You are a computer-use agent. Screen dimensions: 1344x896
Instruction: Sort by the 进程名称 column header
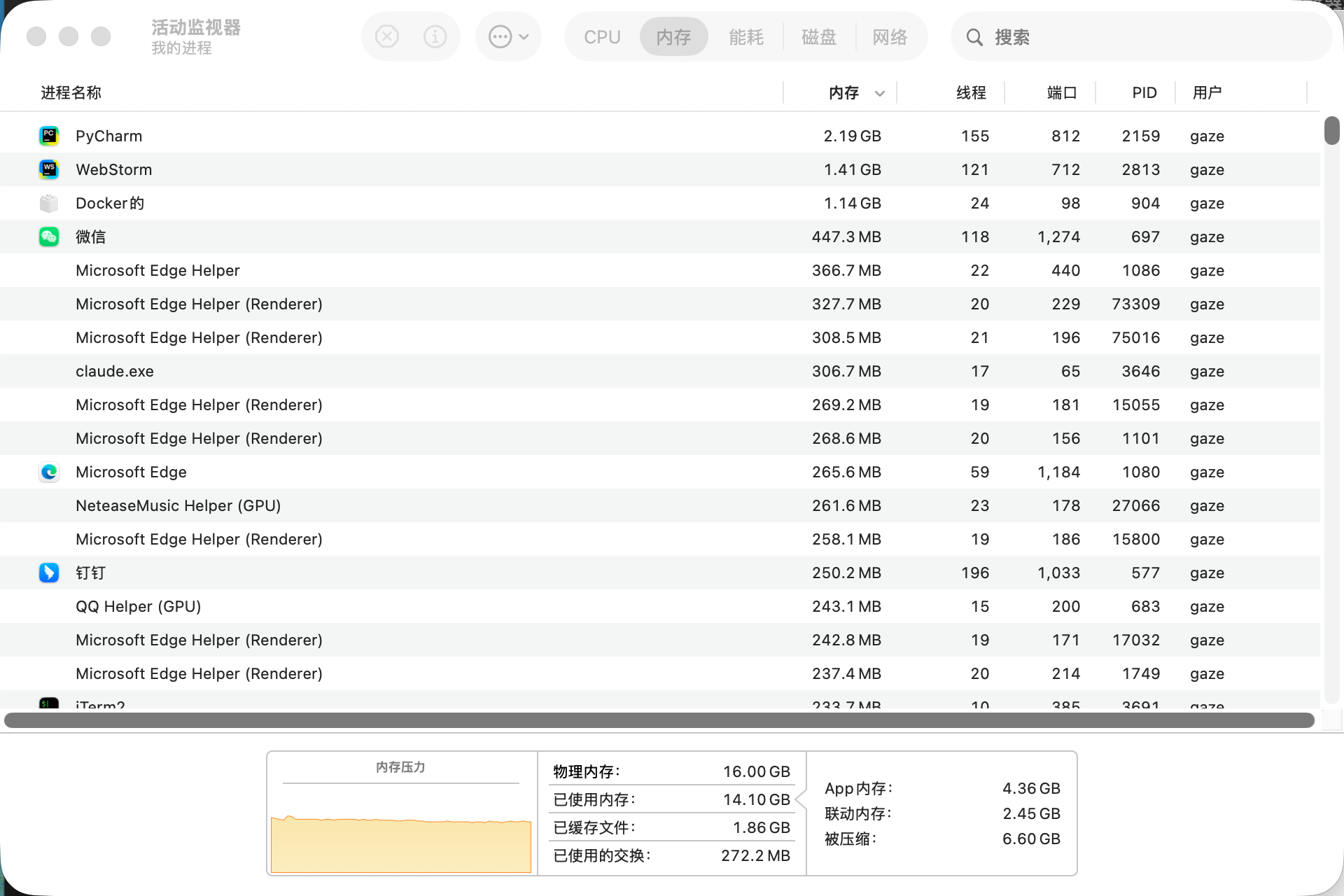(71, 92)
